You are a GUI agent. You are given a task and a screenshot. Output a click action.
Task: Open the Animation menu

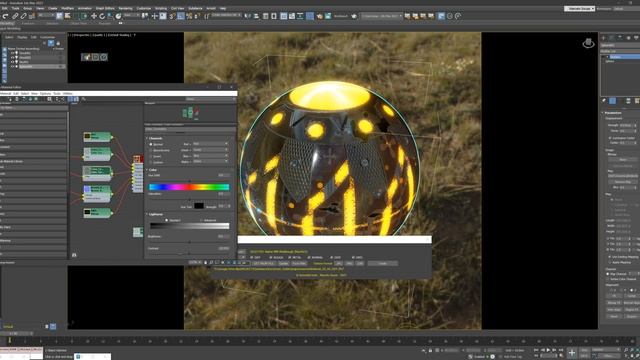pos(85,8)
